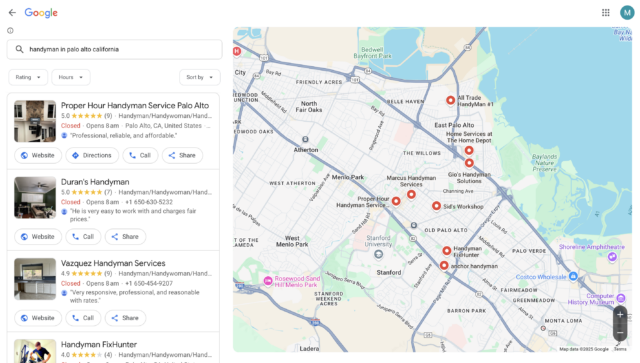The width and height of the screenshot is (640, 363).
Task: Click the info icon above the search box
Action: [10, 30]
